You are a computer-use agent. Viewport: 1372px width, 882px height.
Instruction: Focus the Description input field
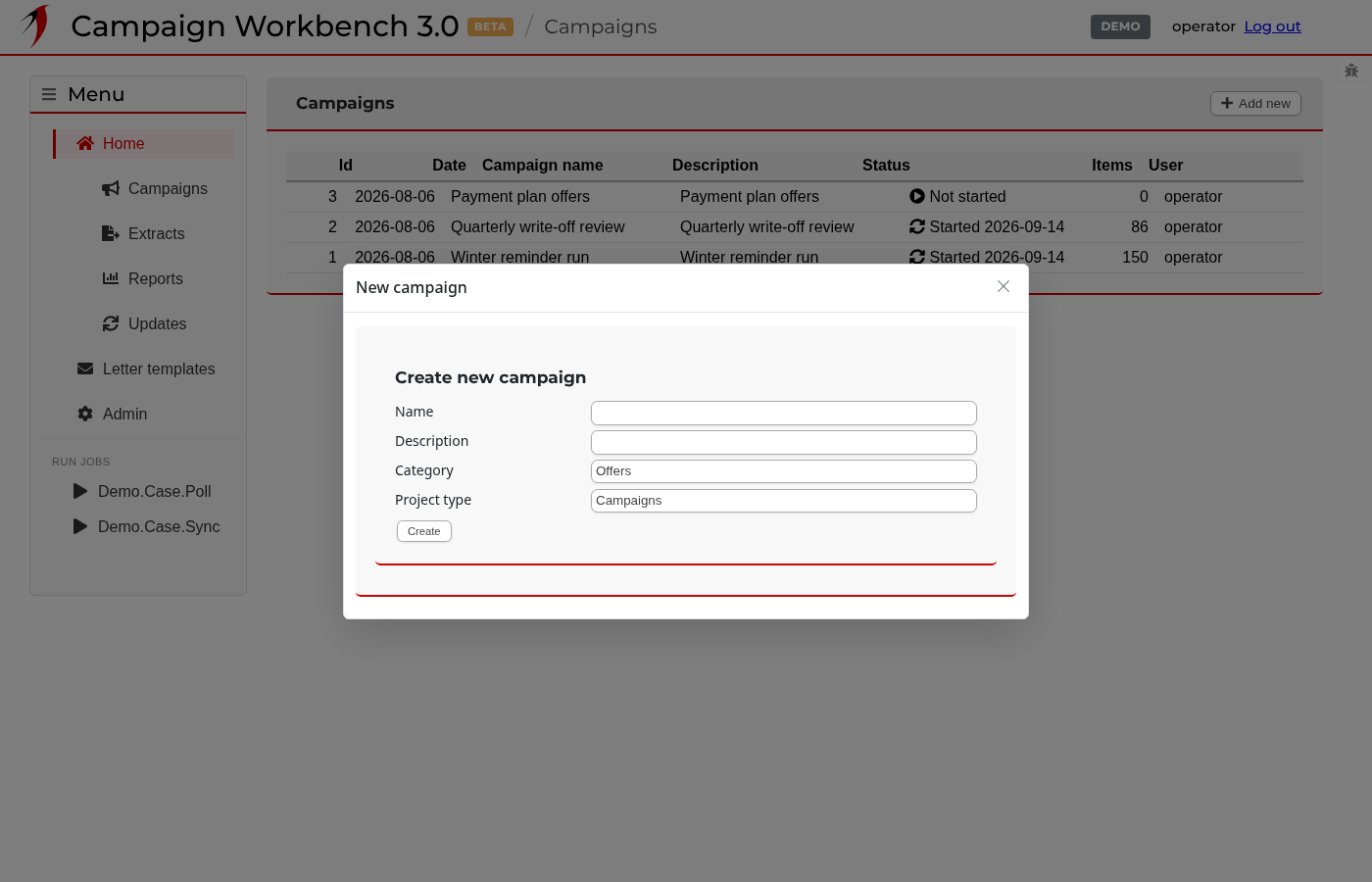(x=784, y=442)
